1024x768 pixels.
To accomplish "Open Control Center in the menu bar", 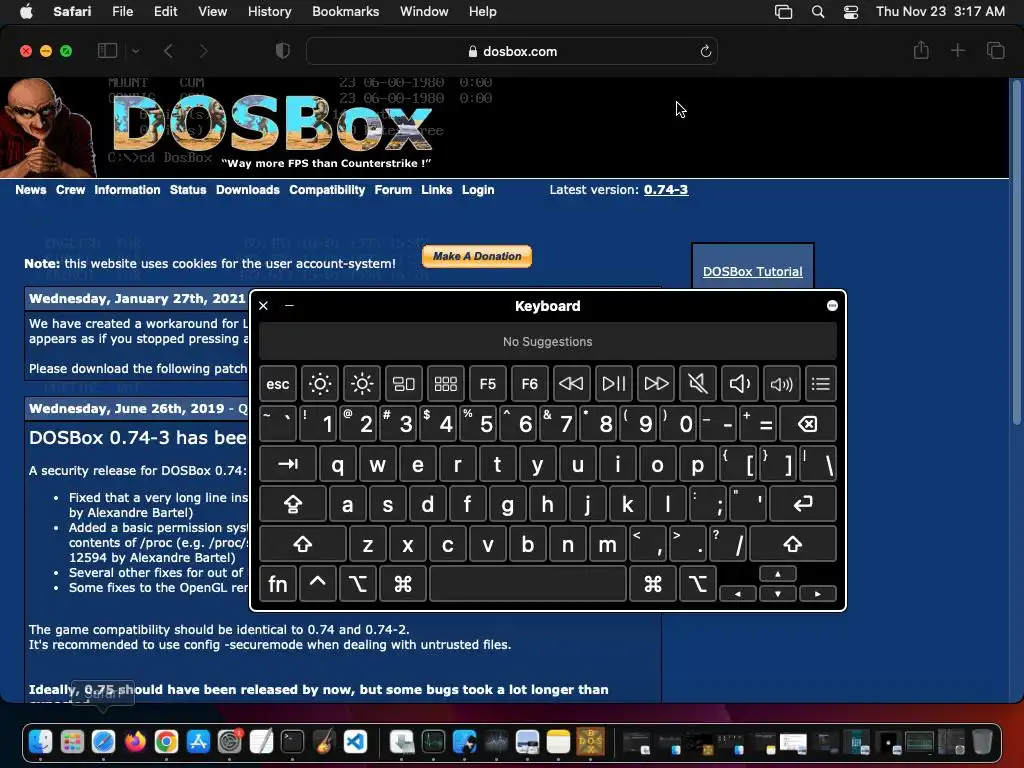I will (x=851, y=12).
